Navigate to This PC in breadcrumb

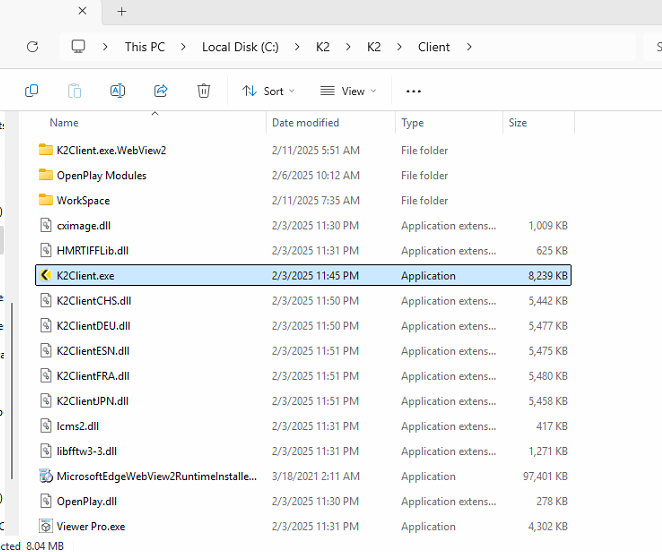[145, 47]
